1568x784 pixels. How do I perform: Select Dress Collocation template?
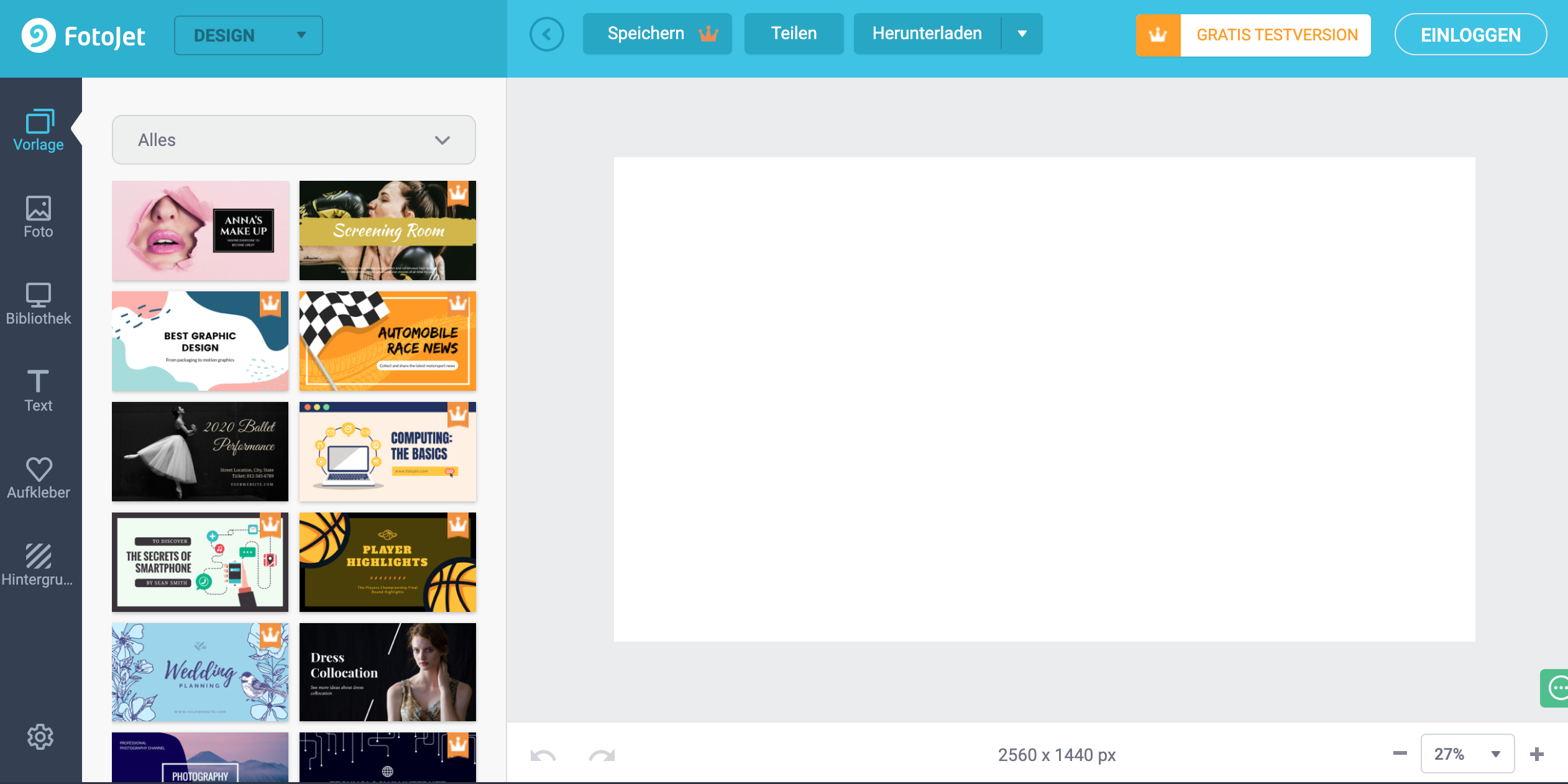click(388, 672)
